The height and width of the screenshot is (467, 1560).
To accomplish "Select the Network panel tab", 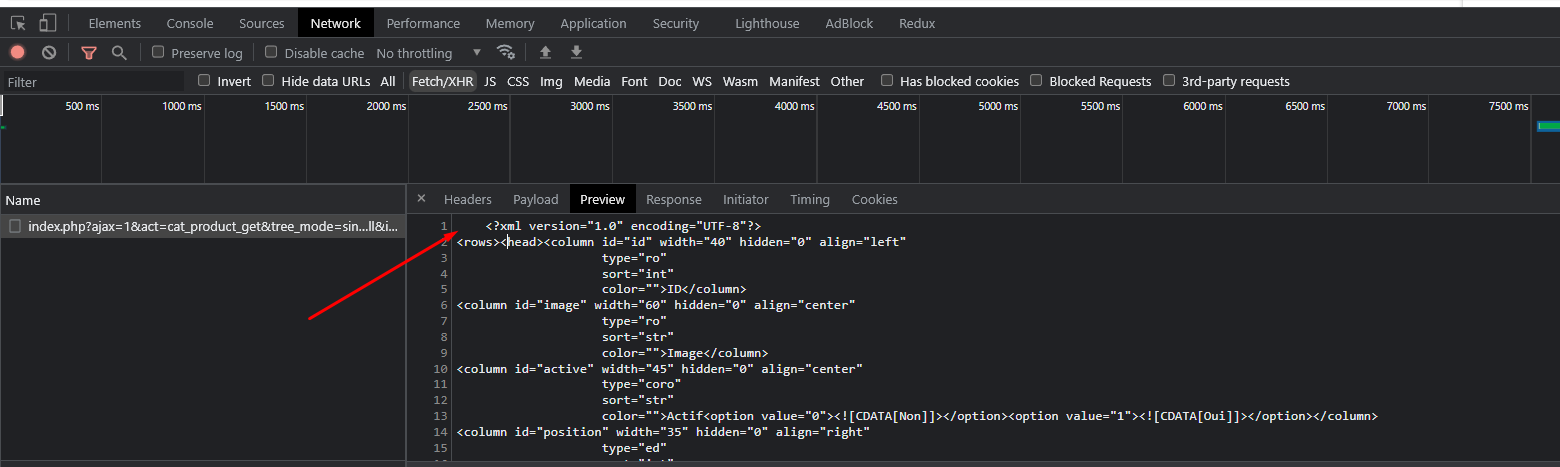I will pyautogui.click(x=336, y=23).
